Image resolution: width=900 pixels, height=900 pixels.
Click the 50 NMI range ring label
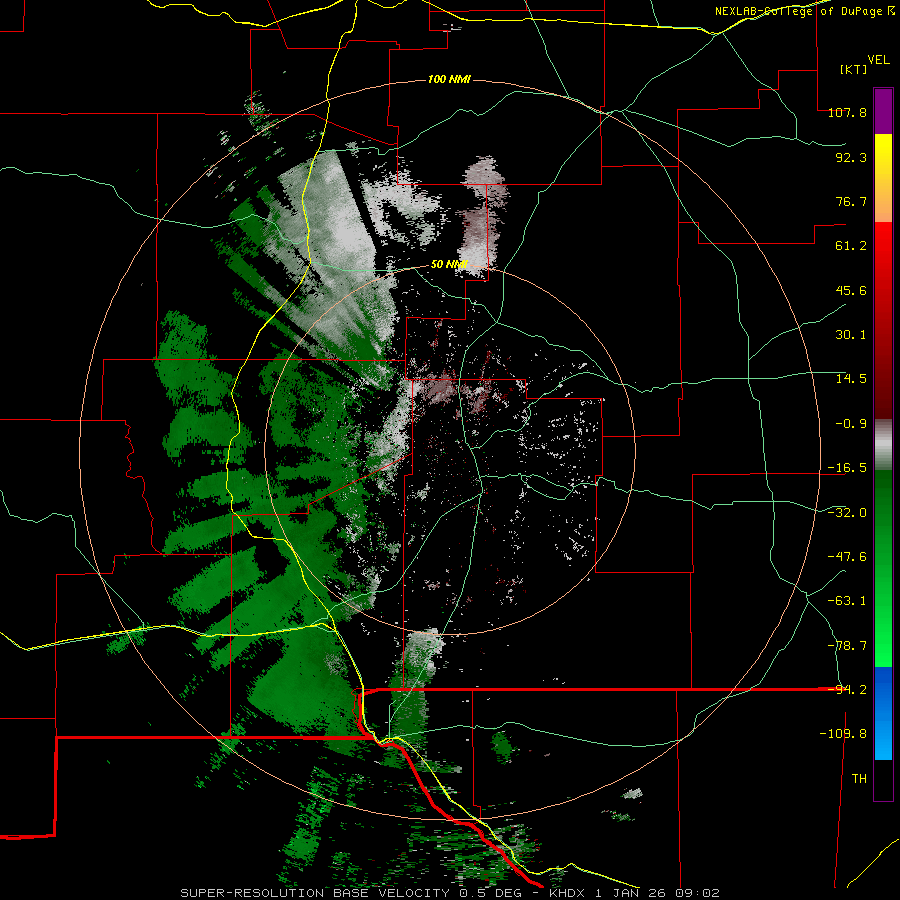click(x=449, y=265)
